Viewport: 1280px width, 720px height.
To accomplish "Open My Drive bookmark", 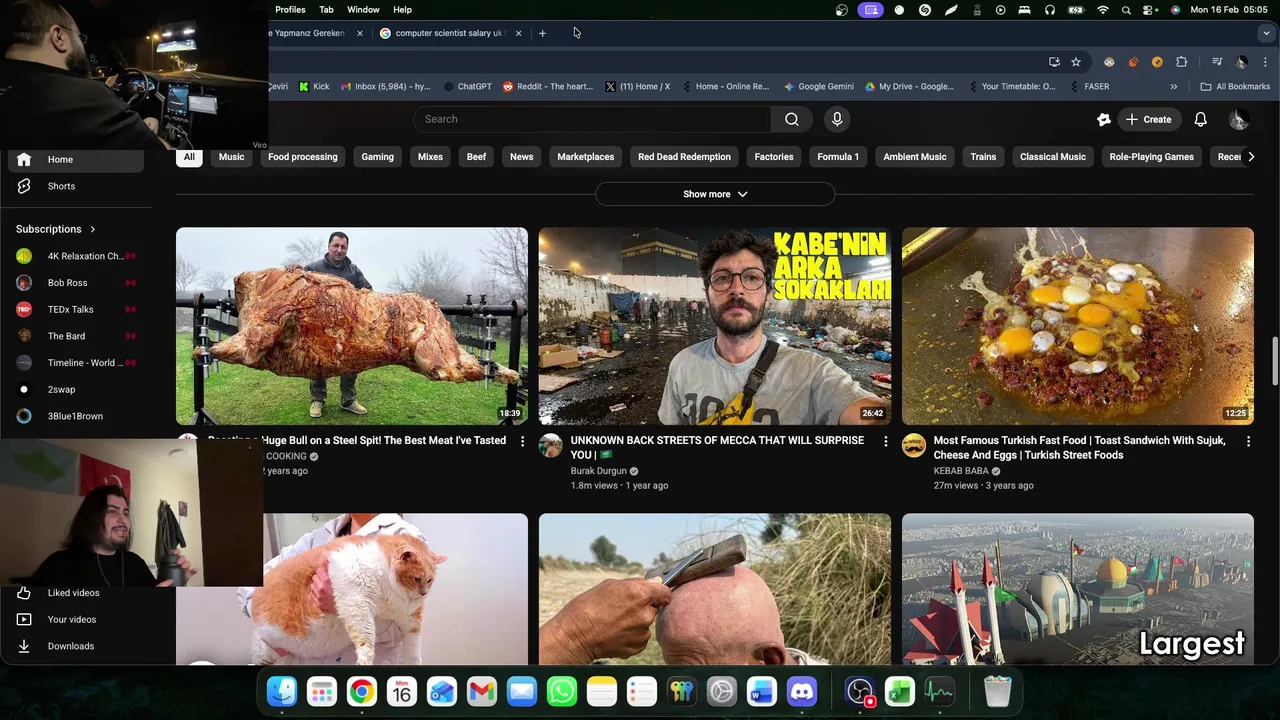I will (909, 87).
